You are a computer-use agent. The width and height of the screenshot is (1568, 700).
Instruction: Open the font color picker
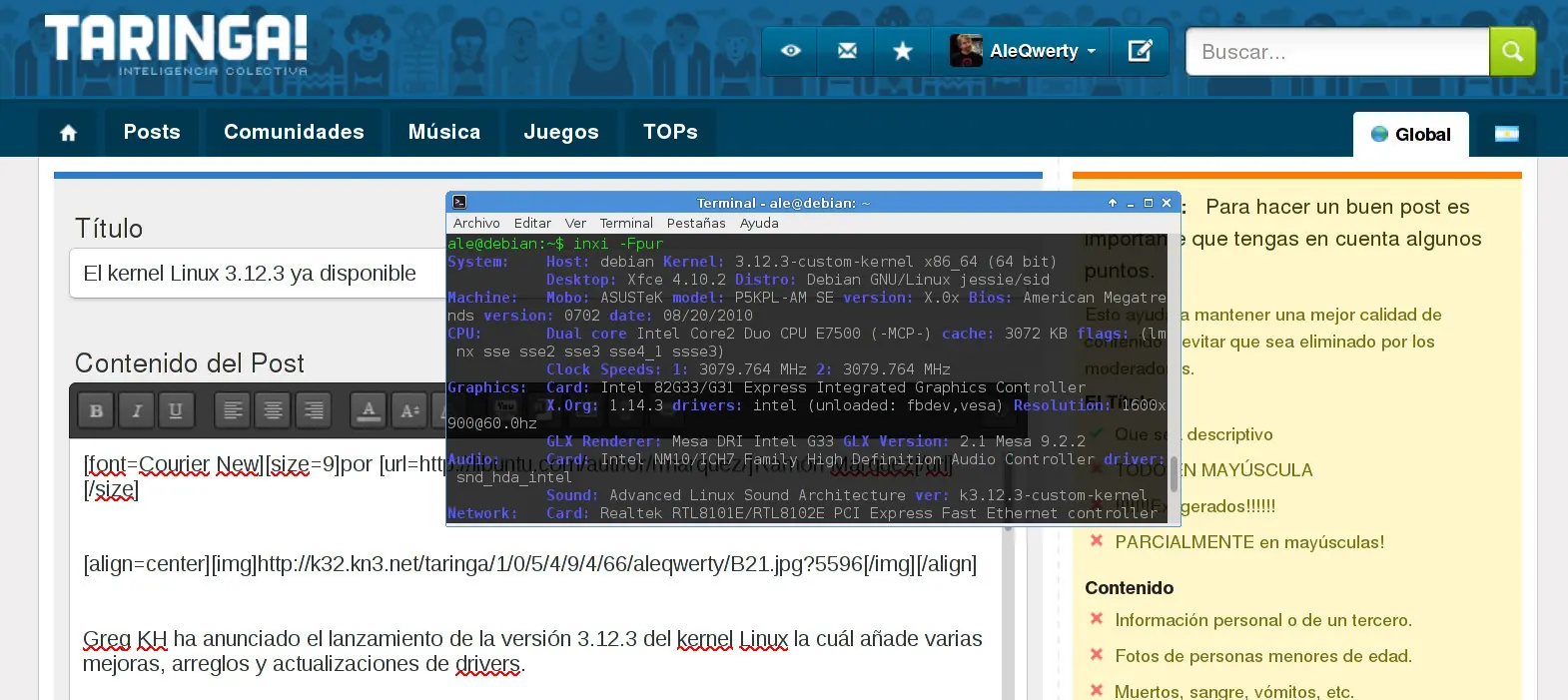[x=369, y=410]
